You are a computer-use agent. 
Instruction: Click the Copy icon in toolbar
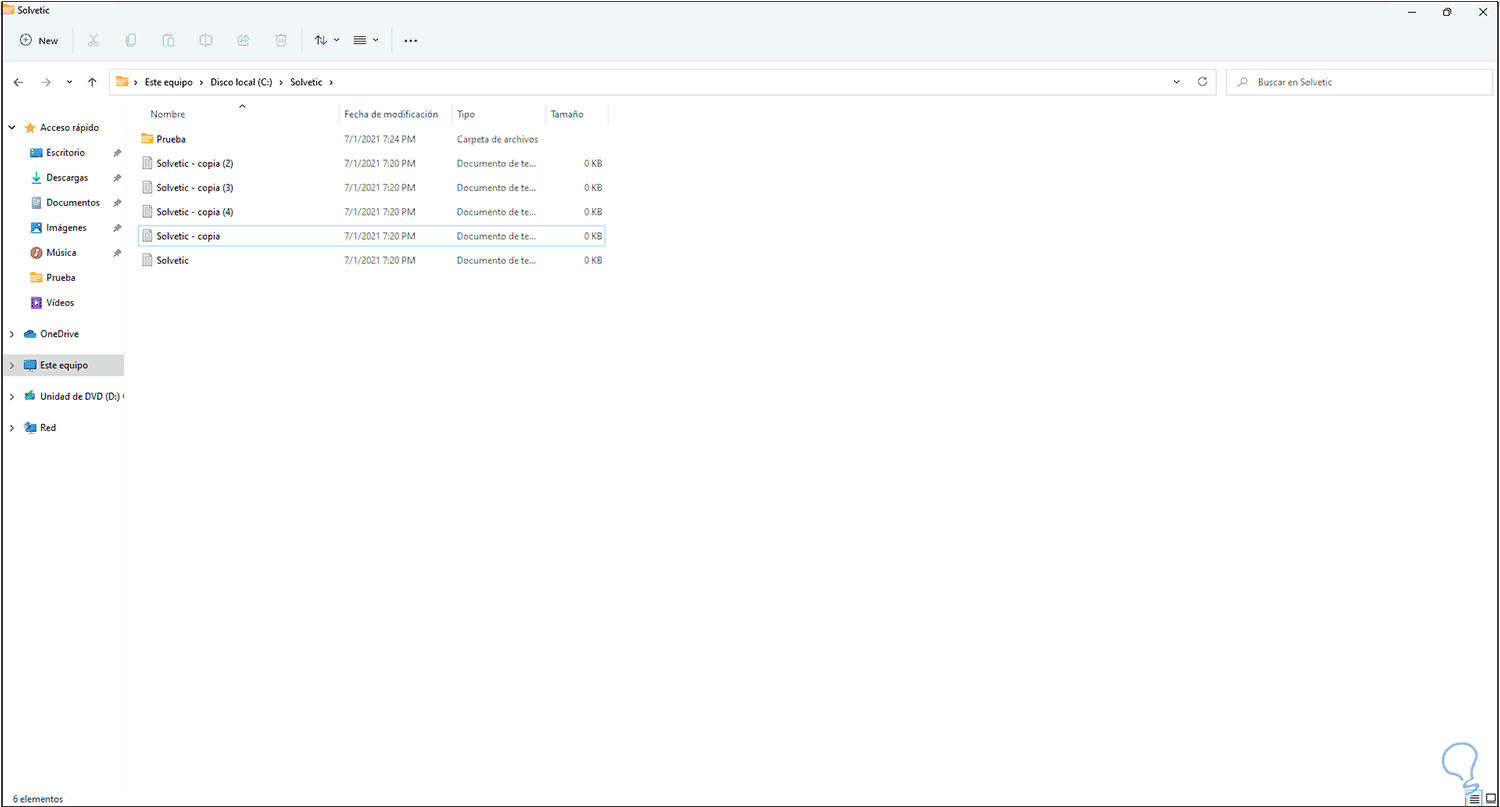pos(131,40)
